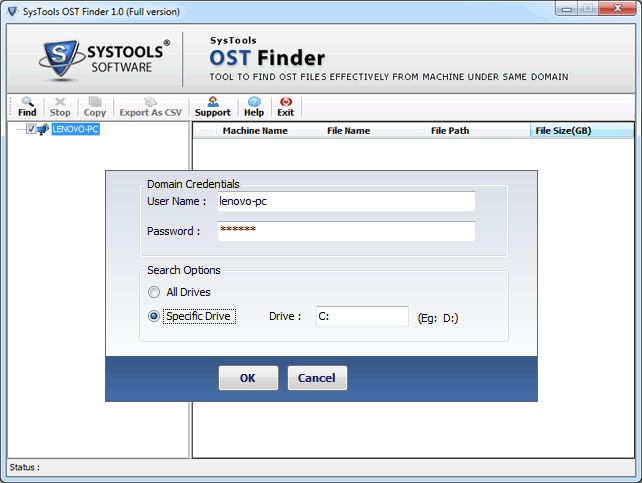Open Help from the toolbar

pos(254,107)
